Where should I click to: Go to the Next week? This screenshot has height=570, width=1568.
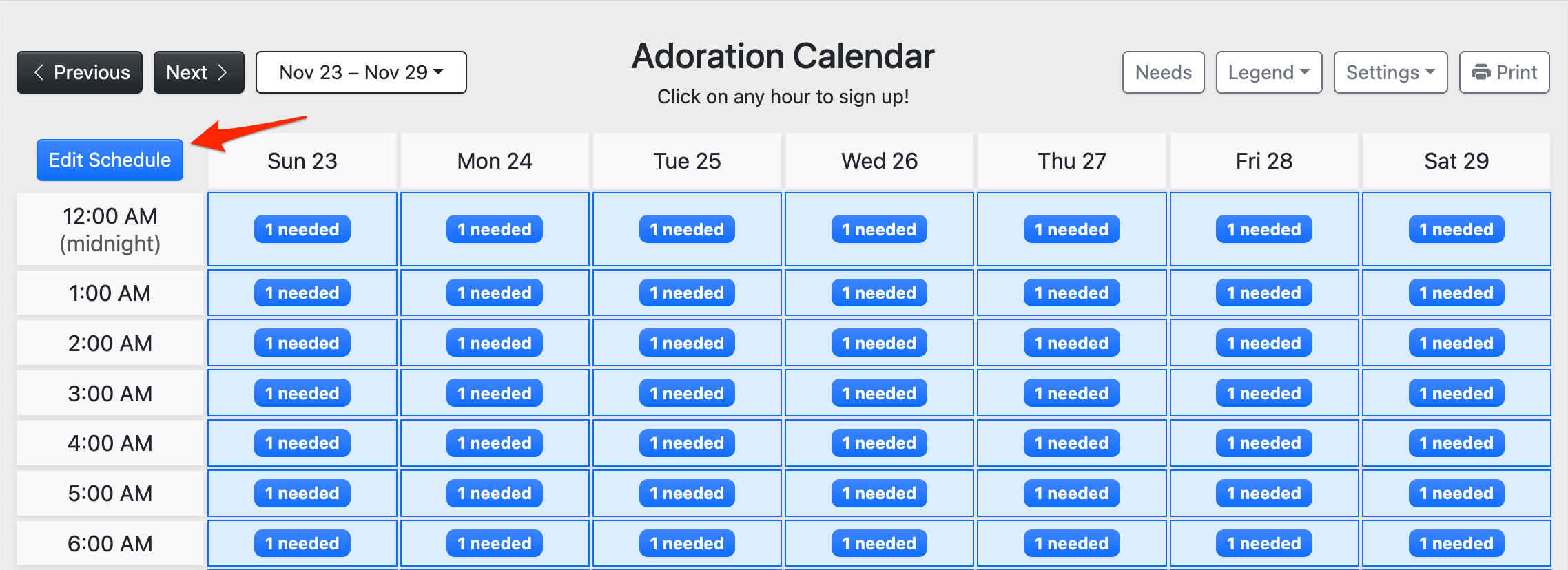pos(198,72)
